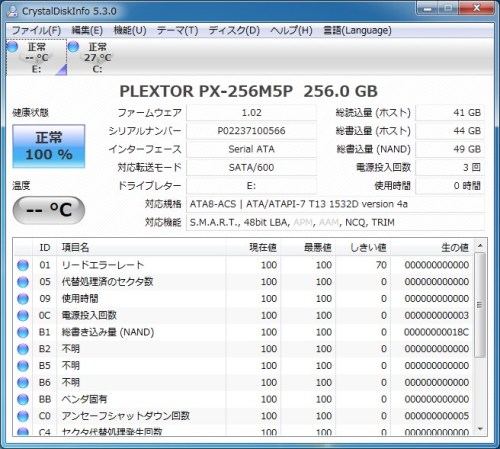Click status orb for row 09 使用時間
Screen dimensions: 500x449
(x=23, y=299)
